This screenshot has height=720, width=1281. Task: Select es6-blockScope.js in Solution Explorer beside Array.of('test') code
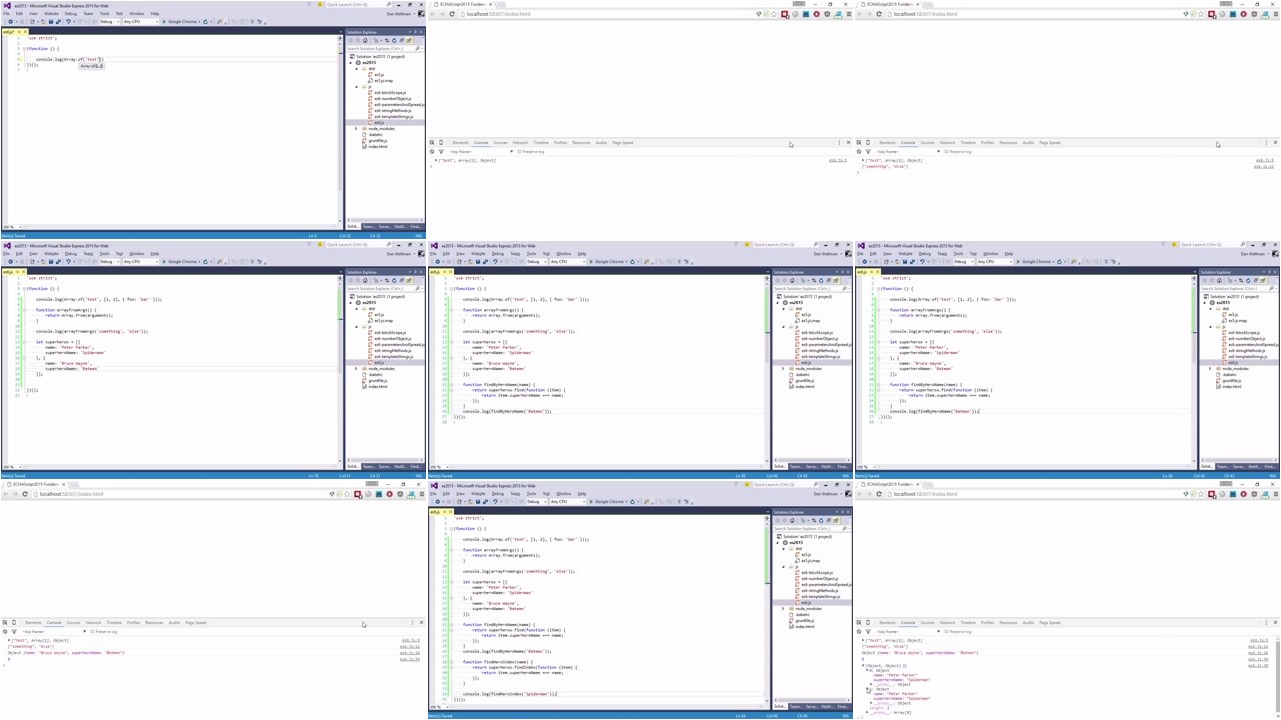click(x=390, y=93)
